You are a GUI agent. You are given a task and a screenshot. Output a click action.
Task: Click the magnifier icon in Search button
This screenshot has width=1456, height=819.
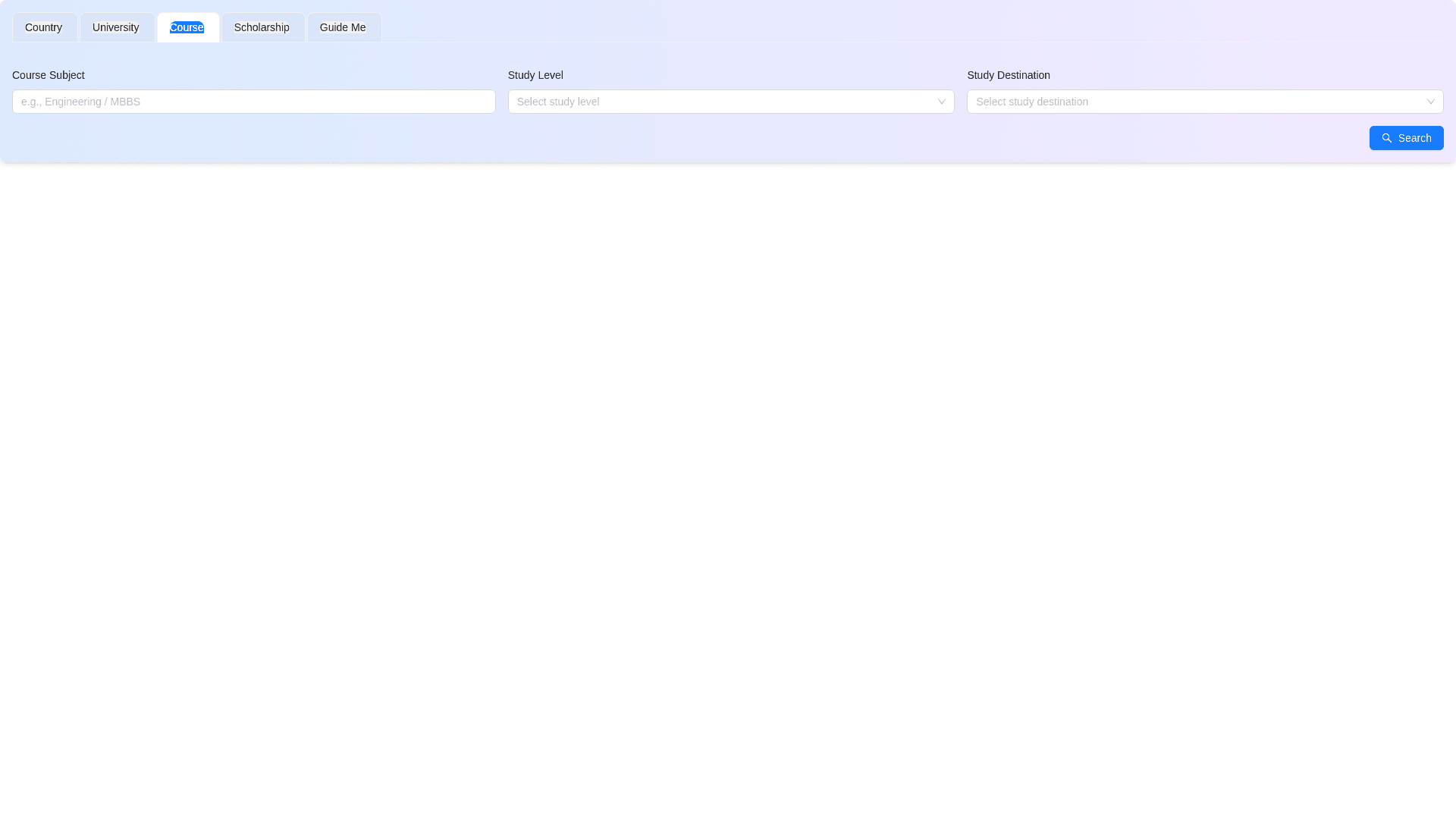coord(1386,138)
